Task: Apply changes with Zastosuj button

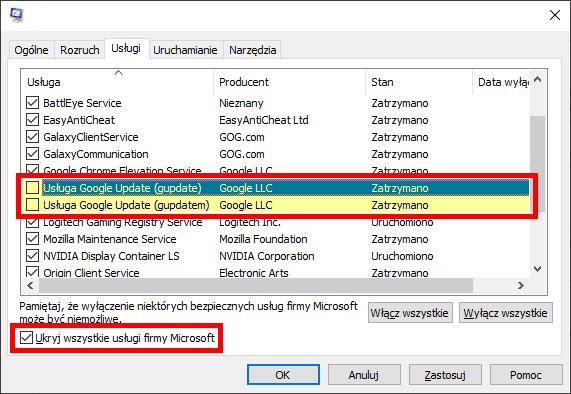Action: (x=445, y=375)
